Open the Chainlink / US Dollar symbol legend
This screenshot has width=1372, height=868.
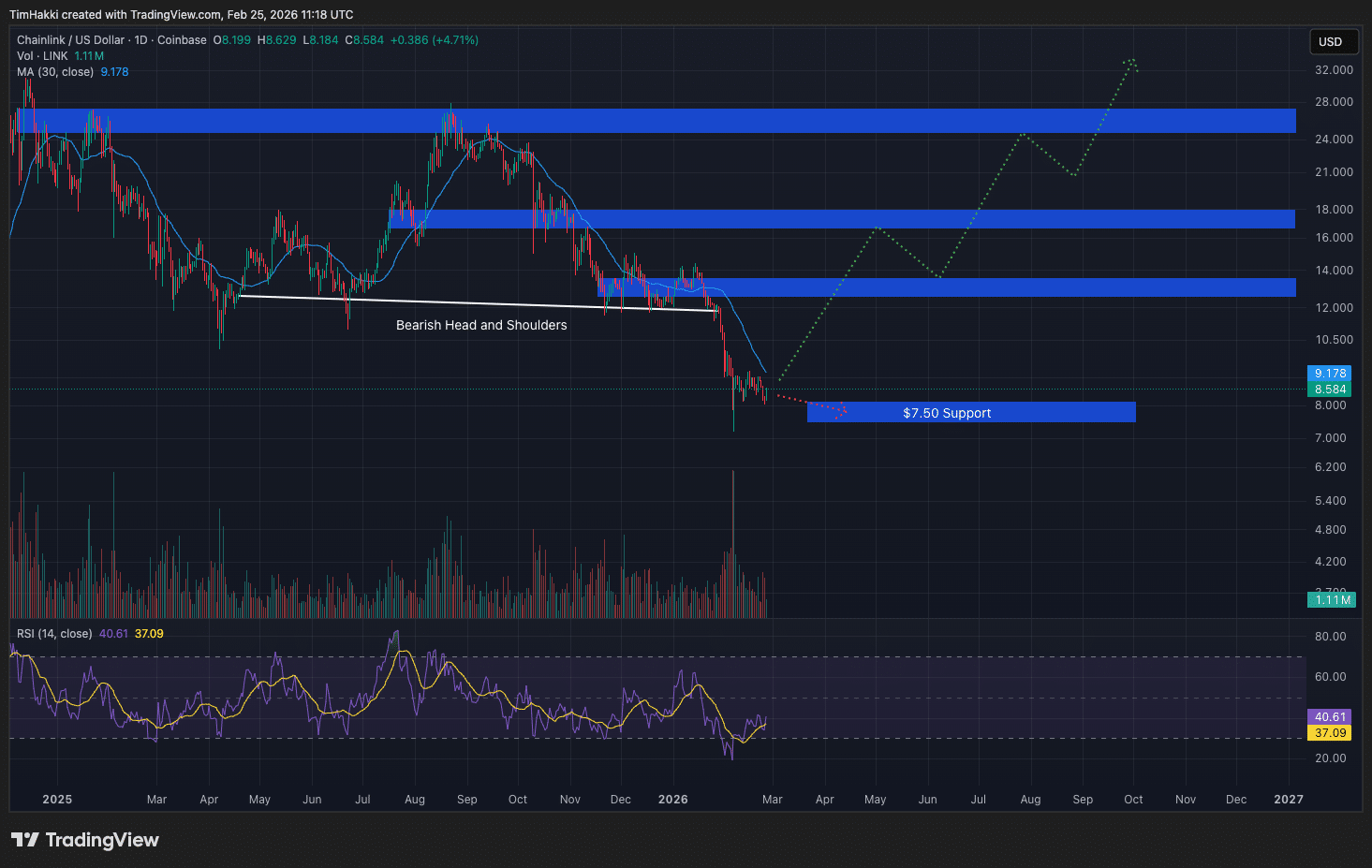click(70, 40)
